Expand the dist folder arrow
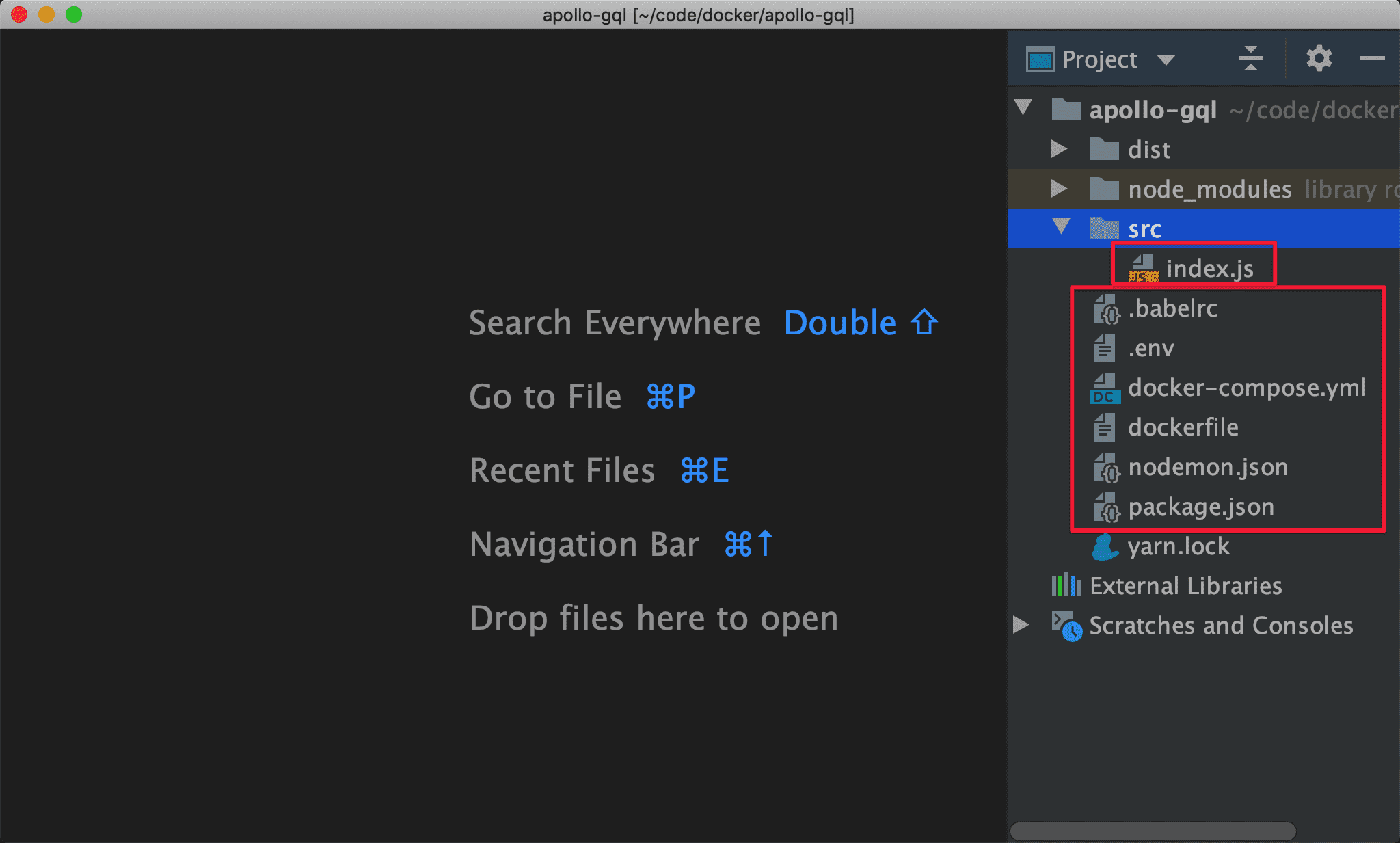Viewport: 1400px width, 843px height. (1059, 148)
